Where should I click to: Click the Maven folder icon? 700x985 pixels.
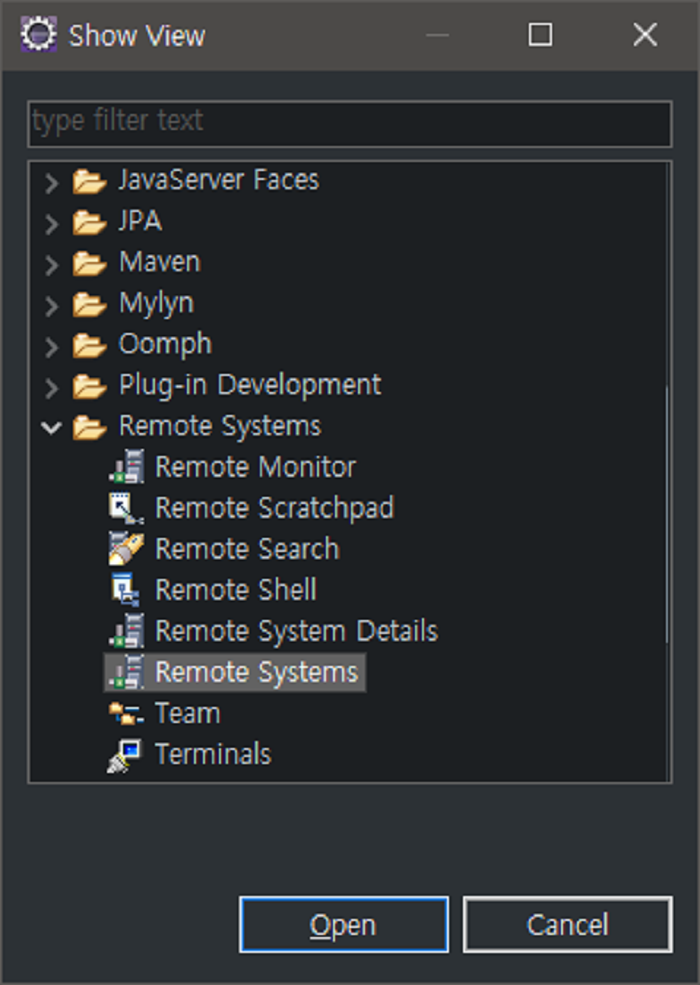click(x=90, y=262)
